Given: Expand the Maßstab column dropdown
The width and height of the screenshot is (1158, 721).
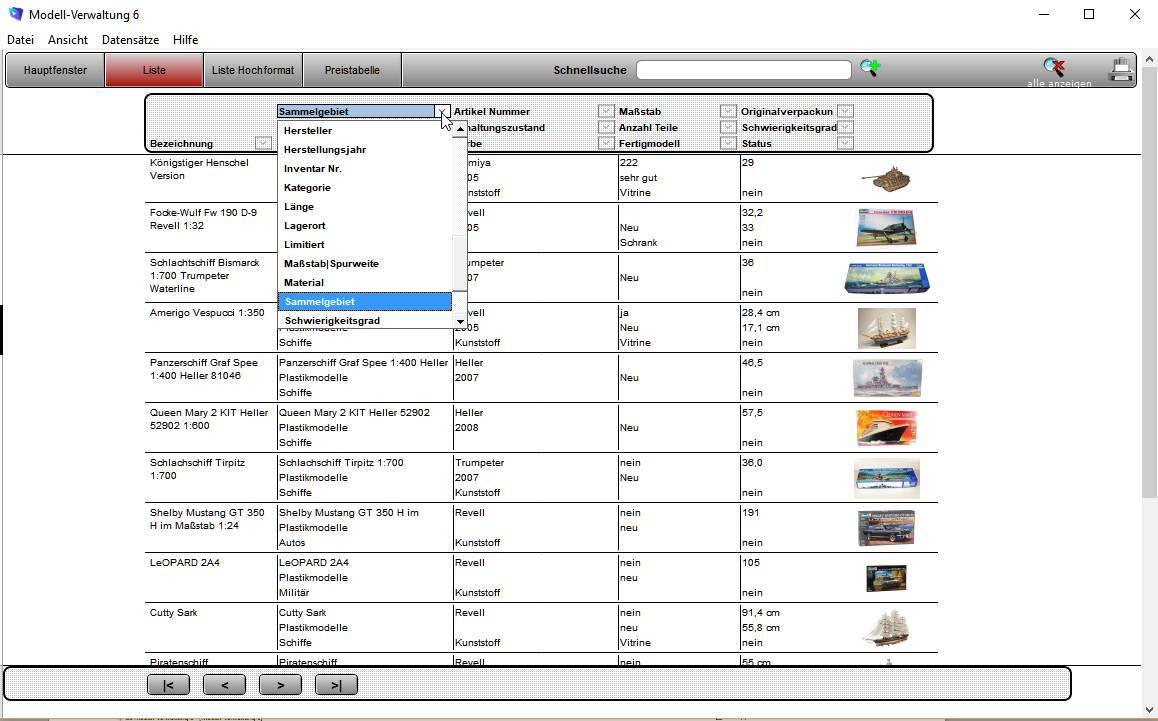Looking at the screenshot, I should coord(728,111).
